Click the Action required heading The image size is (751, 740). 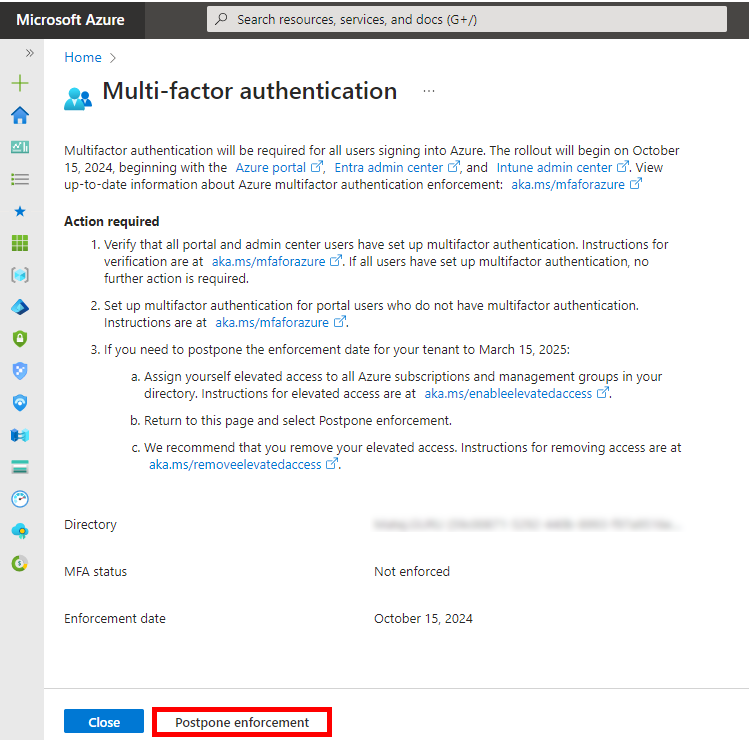112,221
